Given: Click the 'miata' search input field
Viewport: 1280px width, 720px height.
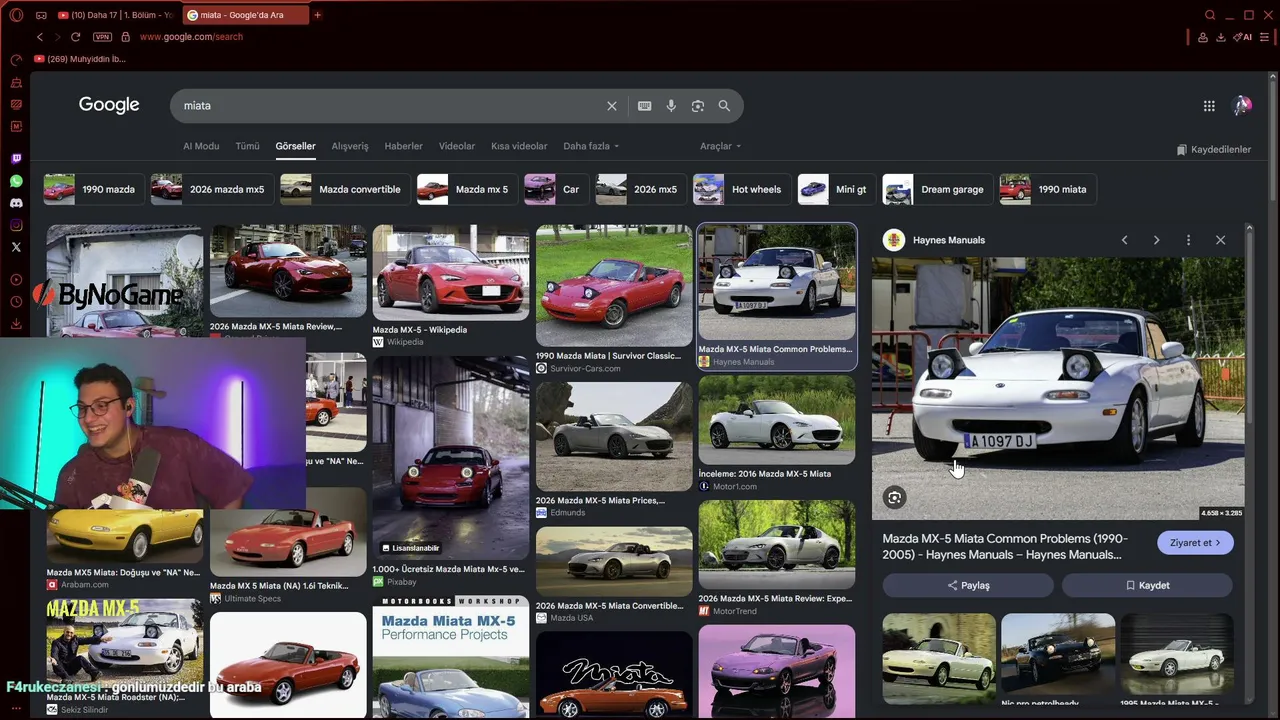Looking at the screenshot, I should click(390, 106).
